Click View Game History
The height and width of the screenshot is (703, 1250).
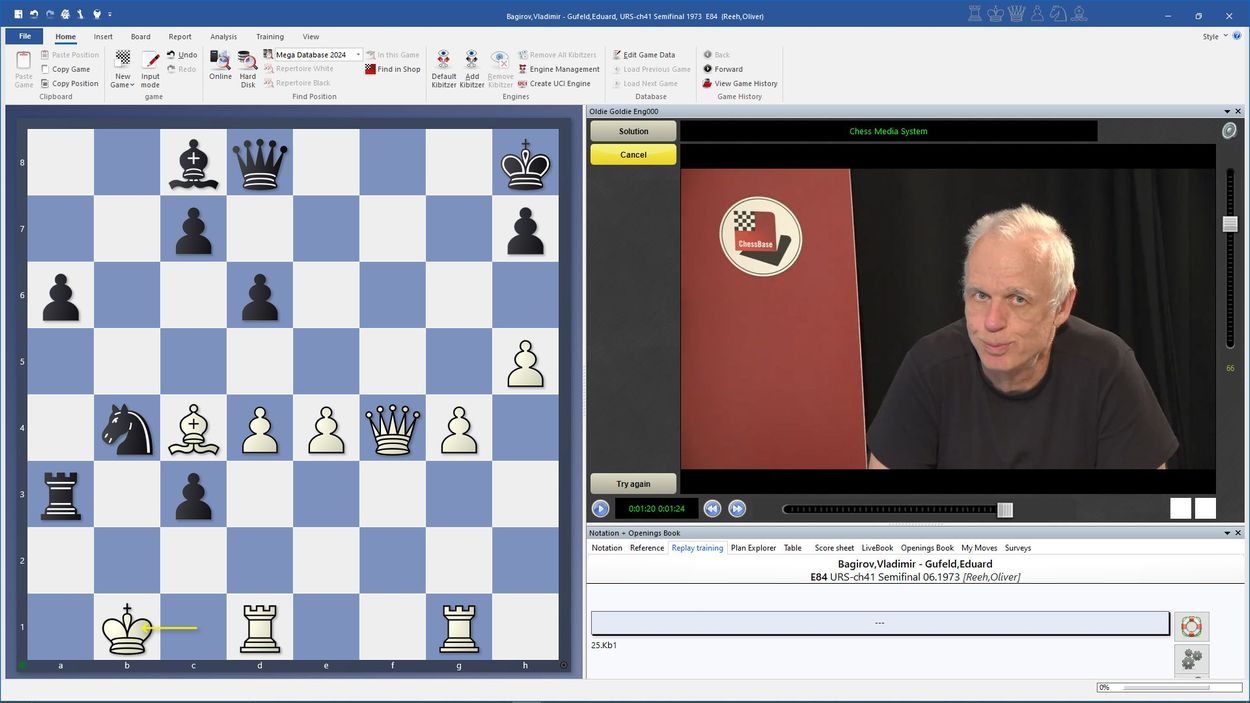[745, 83]
